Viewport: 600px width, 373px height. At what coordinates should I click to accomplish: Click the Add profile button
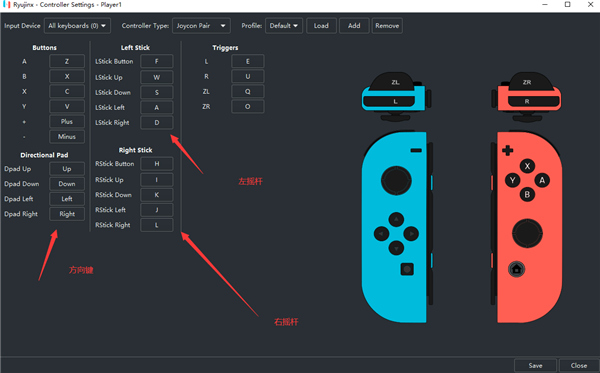point(354,26)
